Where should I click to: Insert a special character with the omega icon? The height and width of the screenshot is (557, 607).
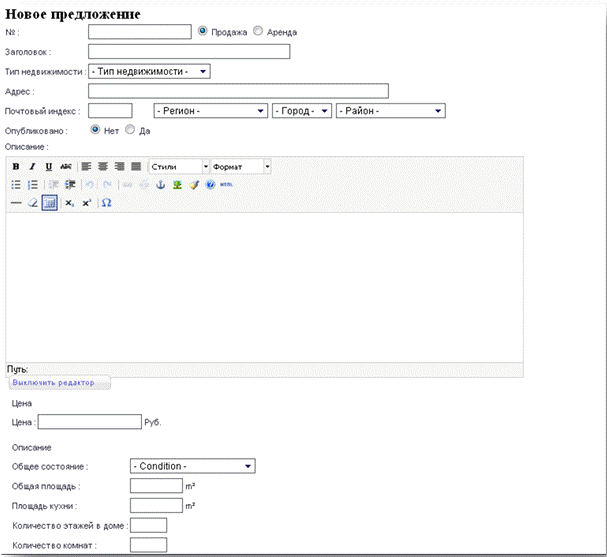coord(106,203)
